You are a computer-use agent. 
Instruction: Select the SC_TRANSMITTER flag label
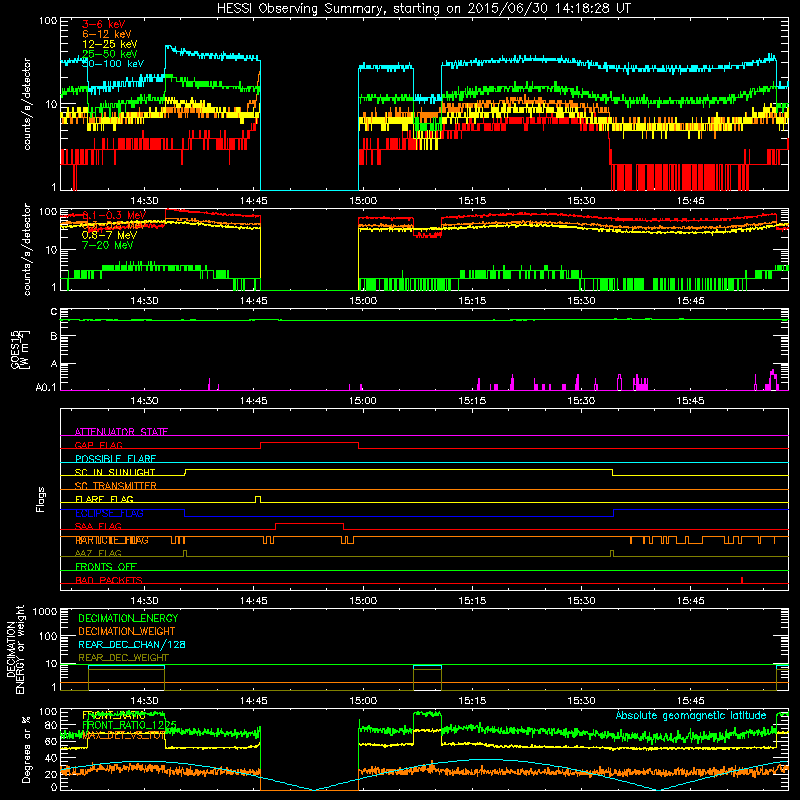pyautogui.click(x=116, y=486)
